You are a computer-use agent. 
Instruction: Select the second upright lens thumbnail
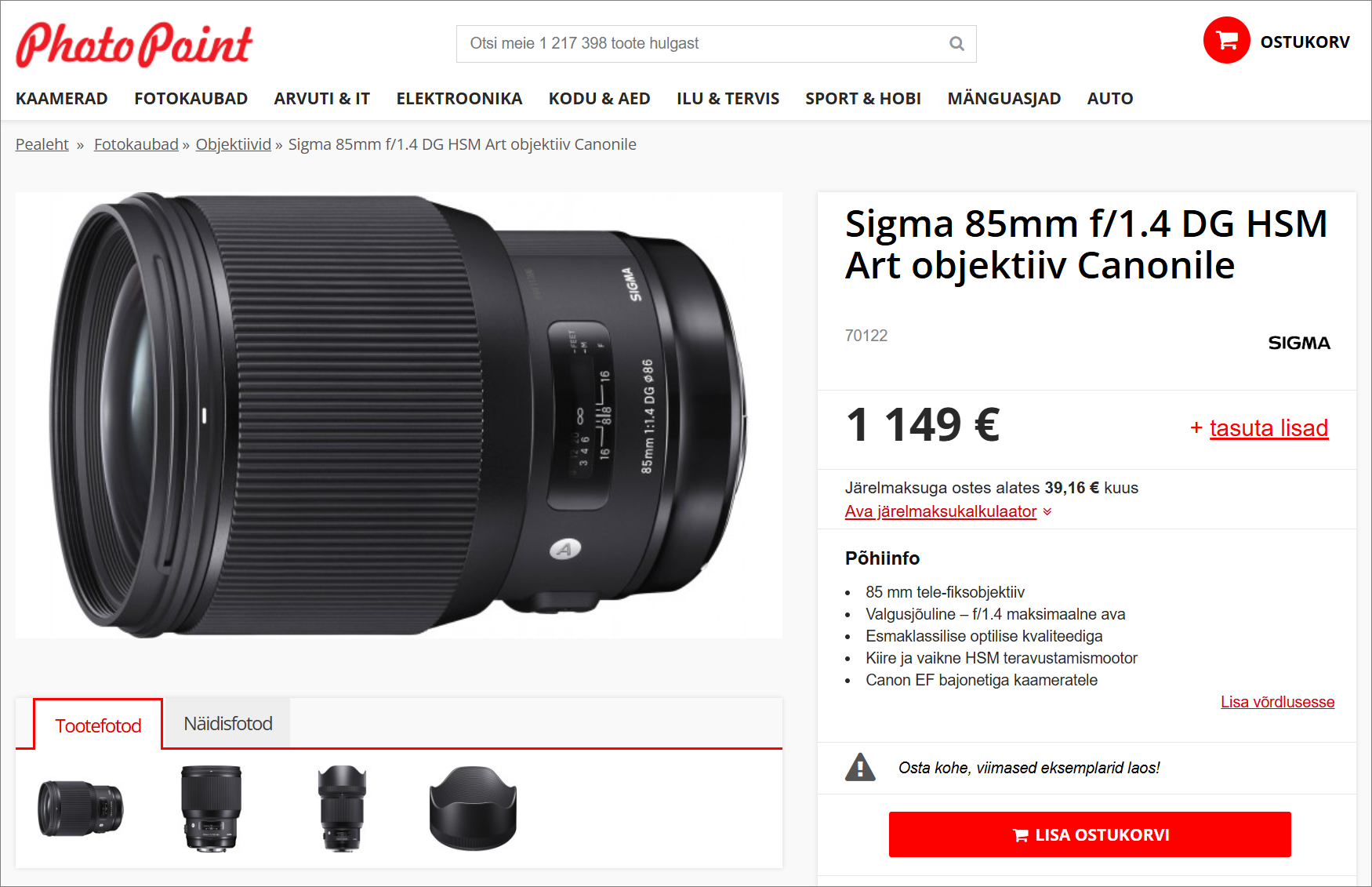coord(342,808)
